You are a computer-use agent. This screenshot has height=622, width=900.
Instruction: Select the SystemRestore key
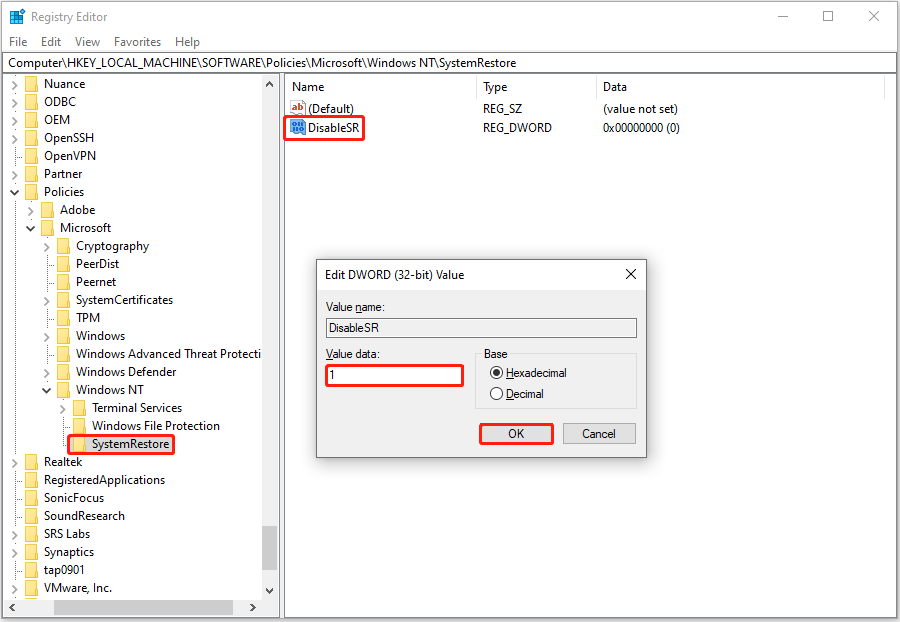click(130, 444)
